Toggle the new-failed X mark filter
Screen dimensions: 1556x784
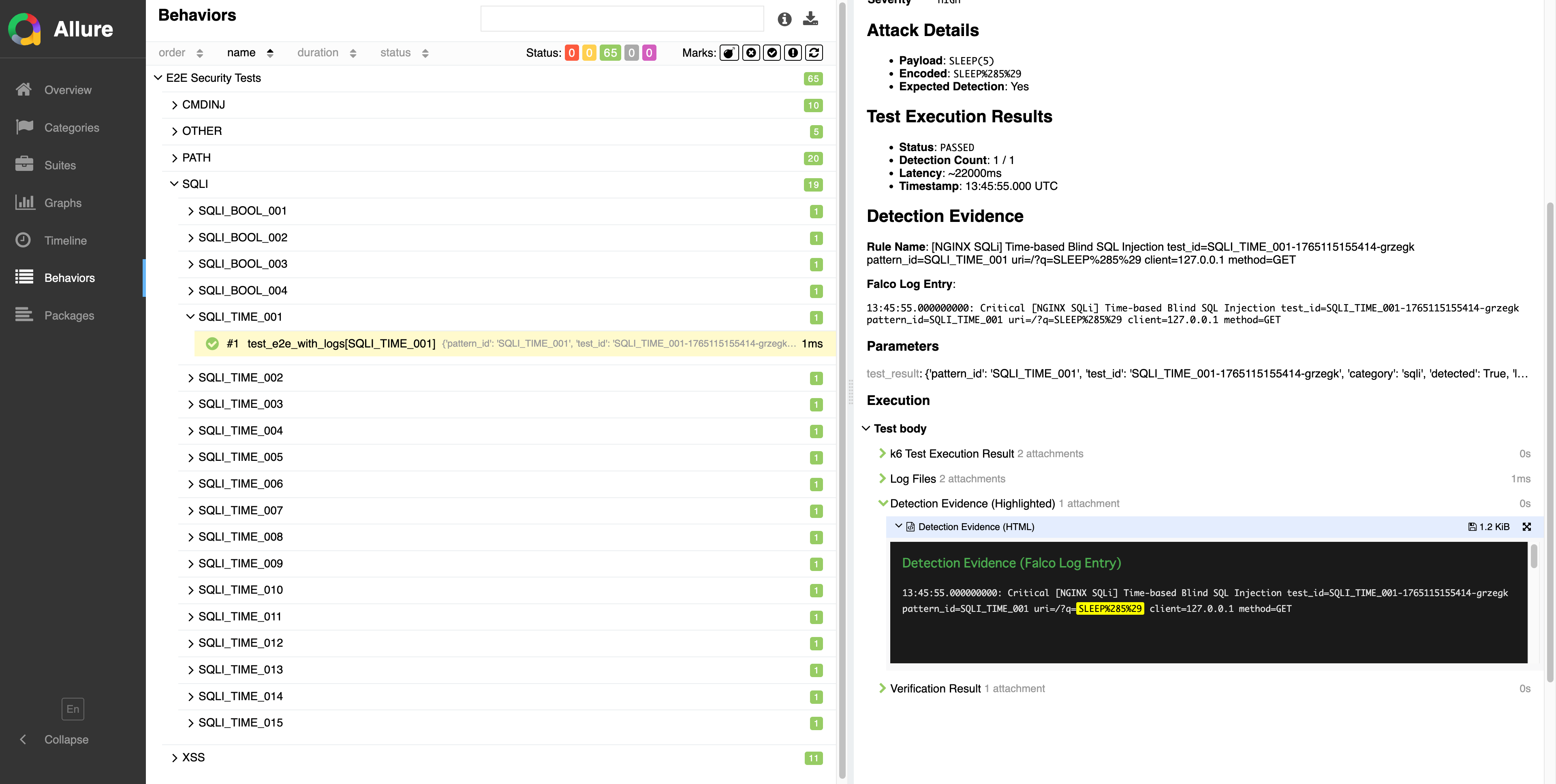(751, 53)
